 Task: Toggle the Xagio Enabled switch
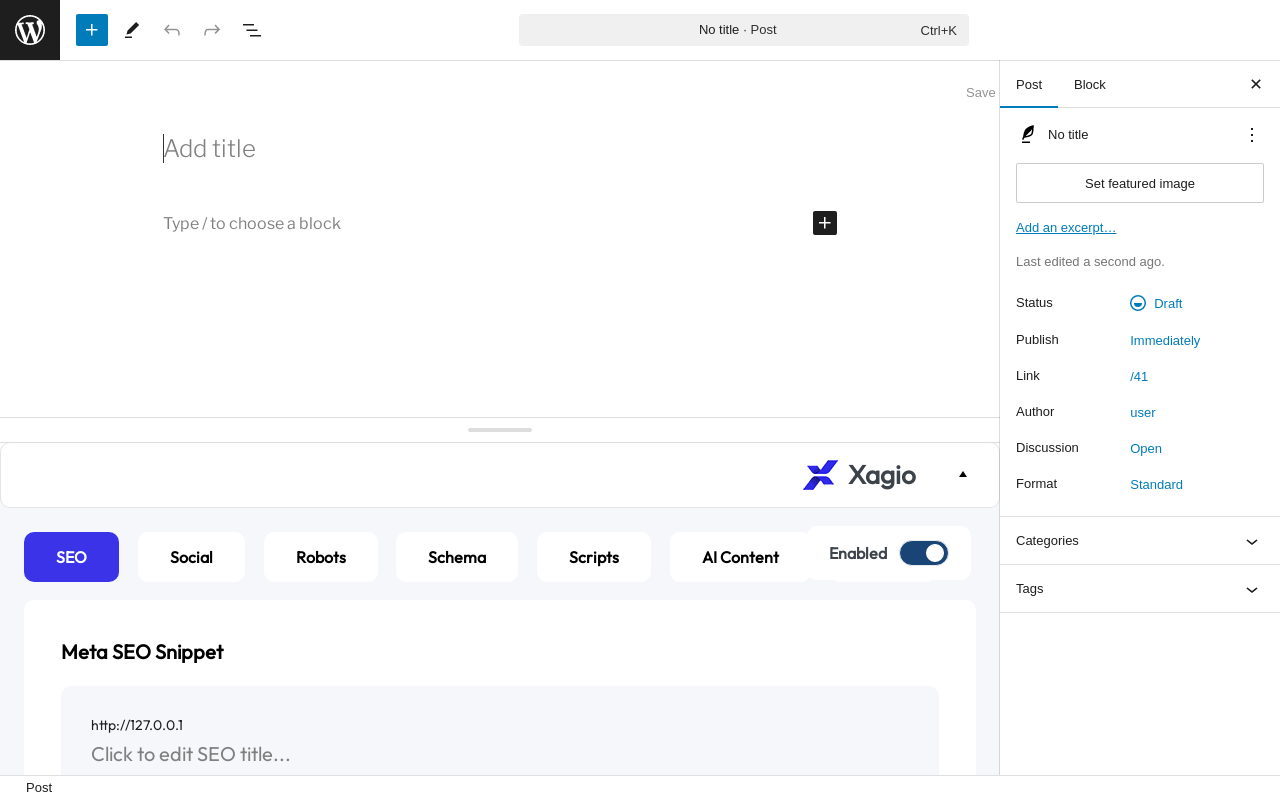click(923, 553)
